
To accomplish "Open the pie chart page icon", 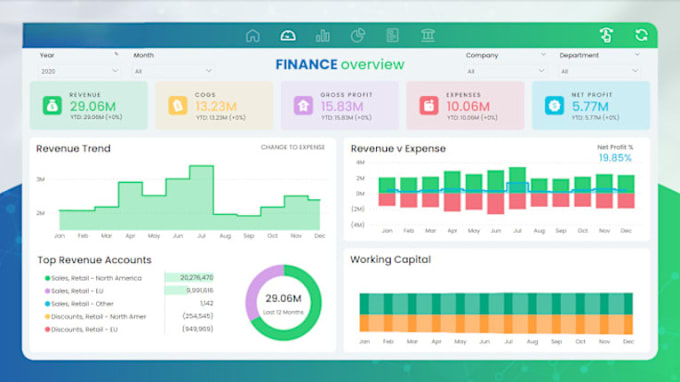I will (358, 36).
